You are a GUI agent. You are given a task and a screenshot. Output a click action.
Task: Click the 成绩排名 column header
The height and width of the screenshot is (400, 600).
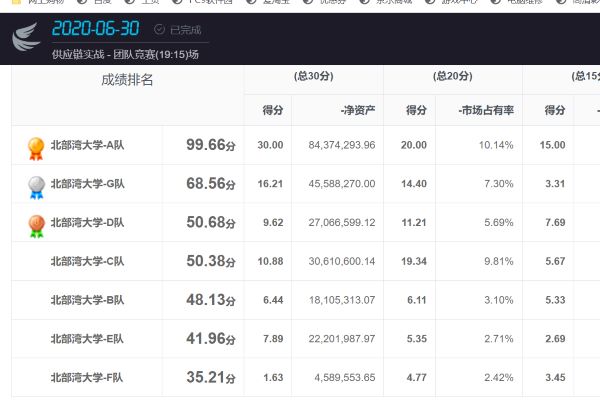pyautogui.click(x=127, y=80)
